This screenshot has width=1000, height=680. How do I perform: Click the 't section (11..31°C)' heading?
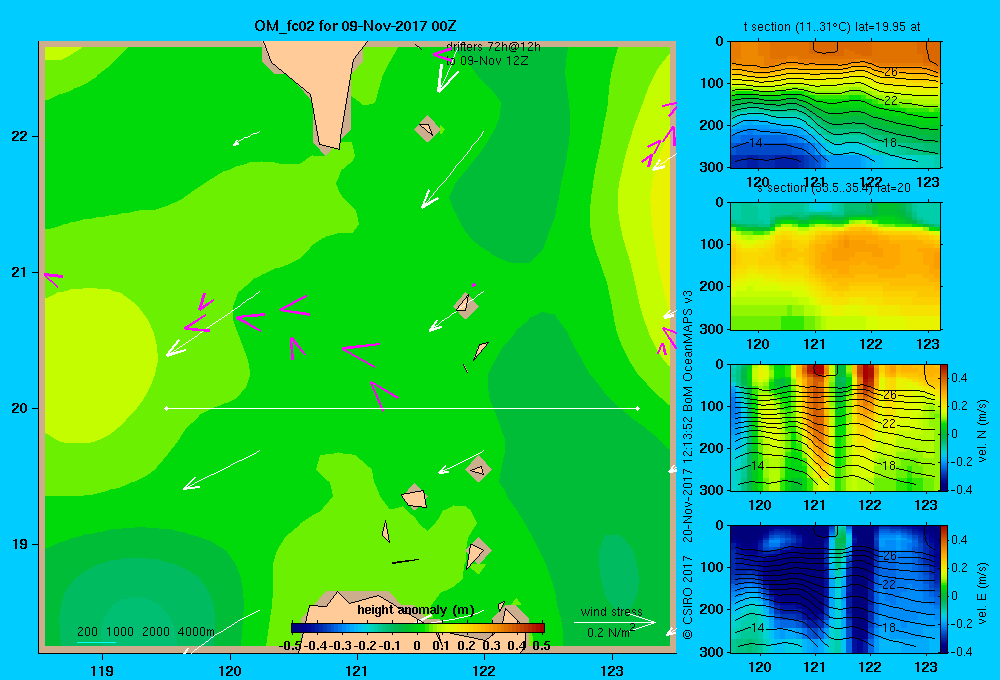coord(832,27)
